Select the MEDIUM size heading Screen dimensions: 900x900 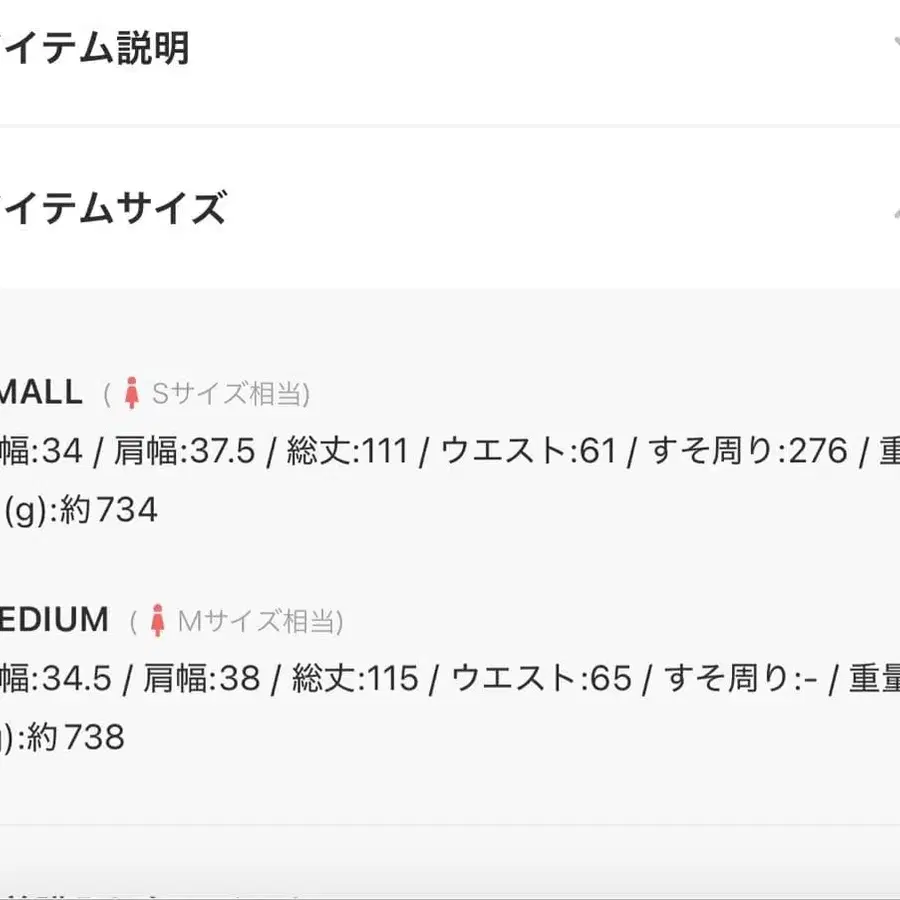pos(54,620)
